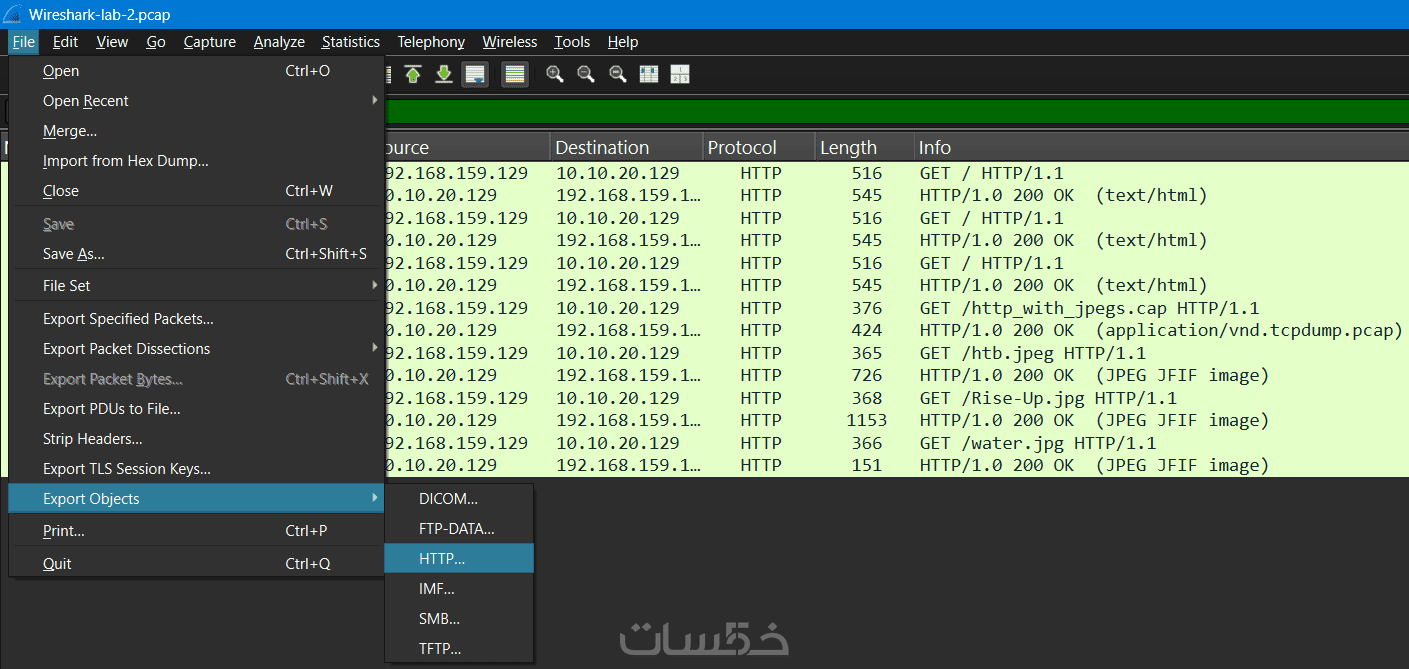Choose Export Specified Packets...

point(196,319)
